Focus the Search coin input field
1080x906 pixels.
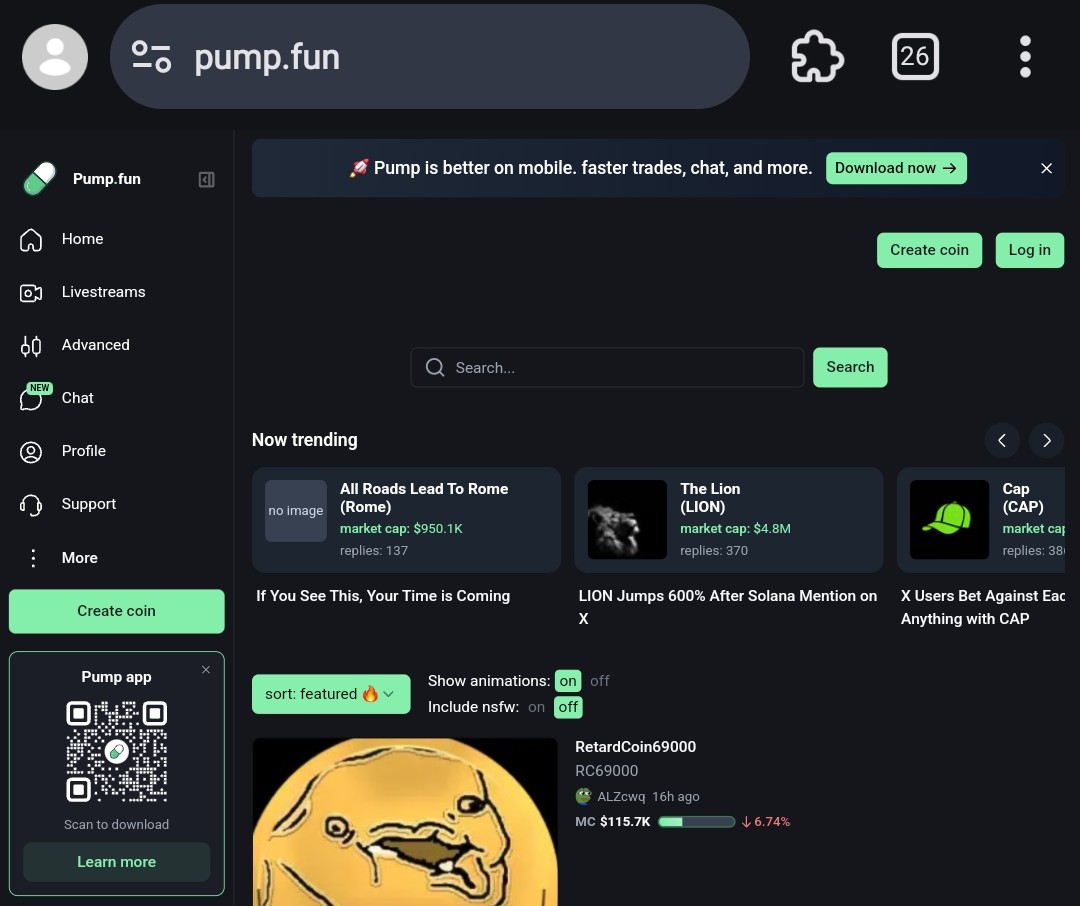click(607, 367)
